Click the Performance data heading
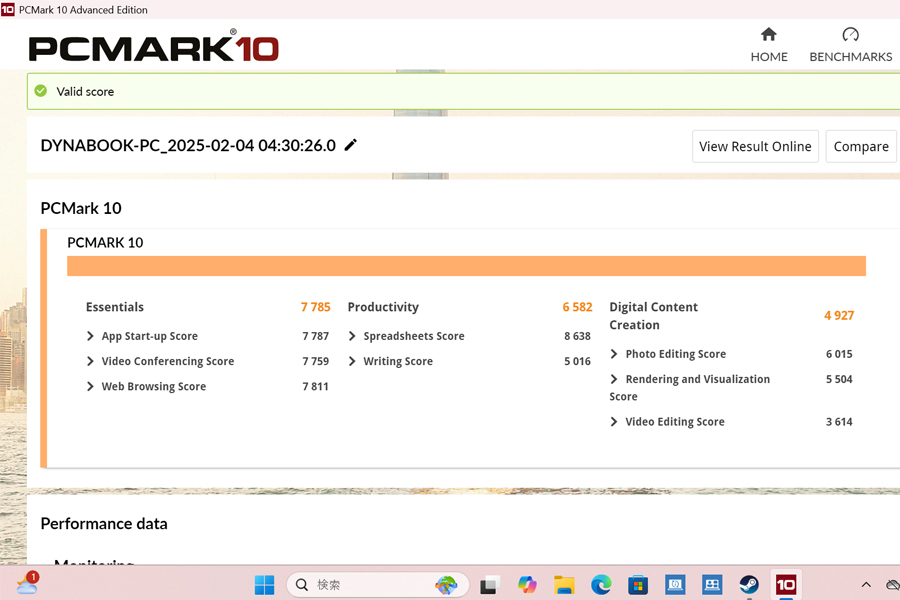This screenshot has width=900, height=600. 104,524
